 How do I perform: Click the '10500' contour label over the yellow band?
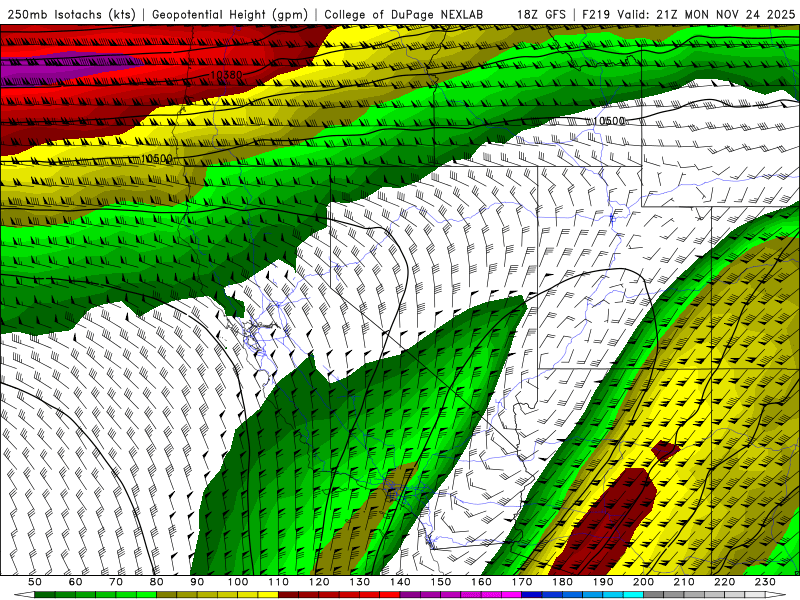(157, 159)
